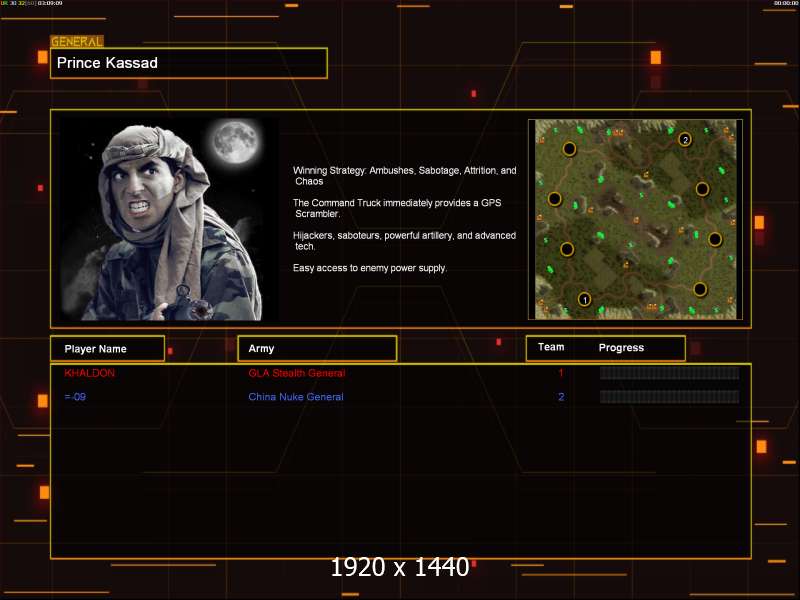The image size is (800, 600).
Task: Click the China Nuke General army entry
Action: pyautogui.click(x=295, y=397)
